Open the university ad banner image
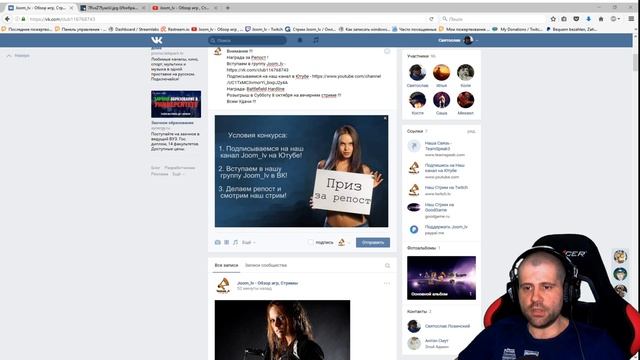This screenshot has width=640, height=360. [x=176, y=104]
